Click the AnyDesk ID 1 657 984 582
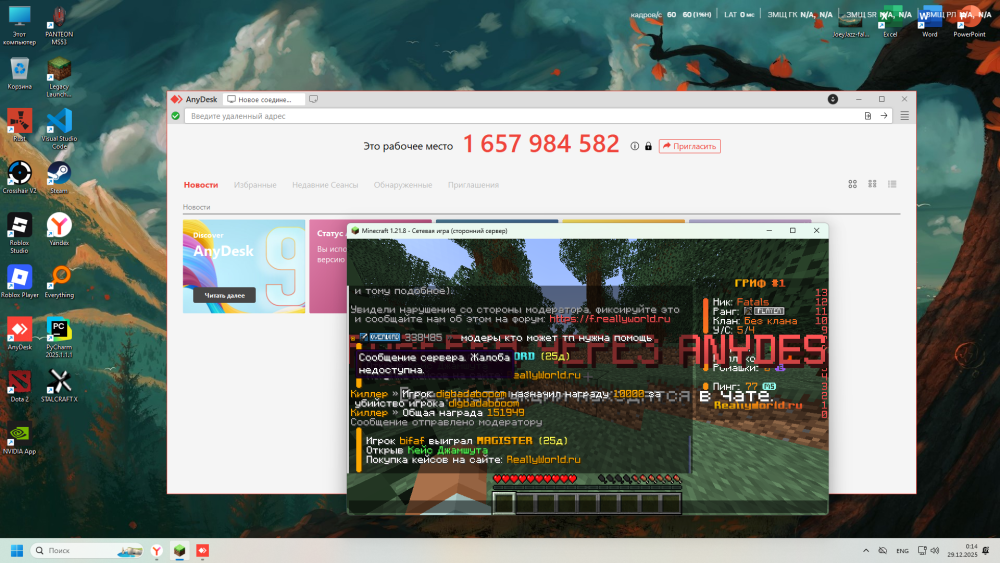1000x563 pixels. [541, 144]
